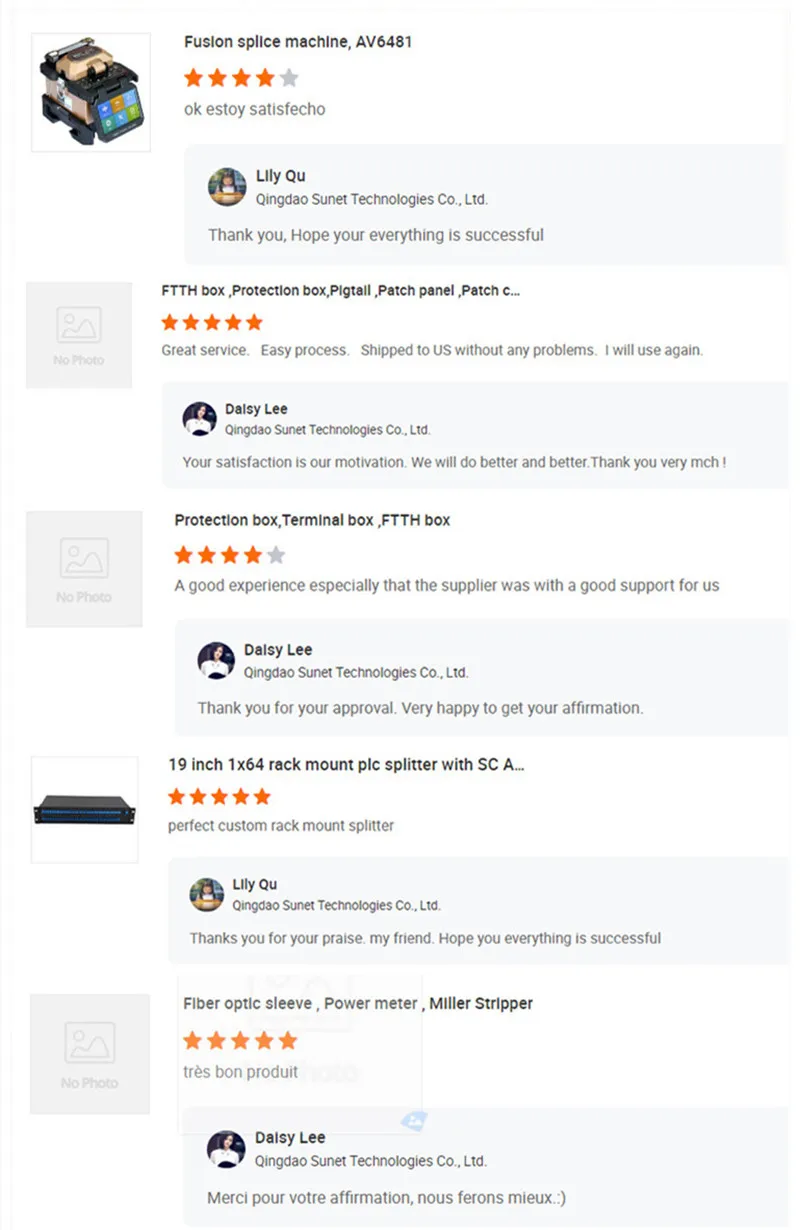Click Lily Qu's avatar in first reply

pyautogui.click(x=227, y=187)
